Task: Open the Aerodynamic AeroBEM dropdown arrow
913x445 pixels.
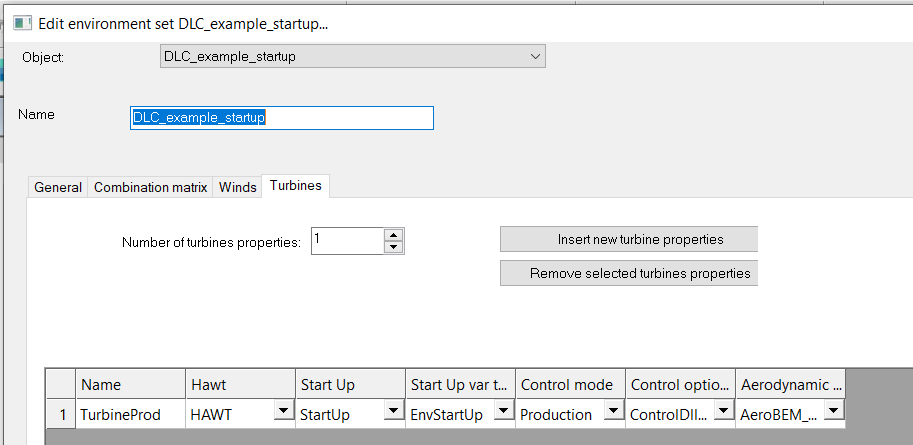Action: click(833, 414)
